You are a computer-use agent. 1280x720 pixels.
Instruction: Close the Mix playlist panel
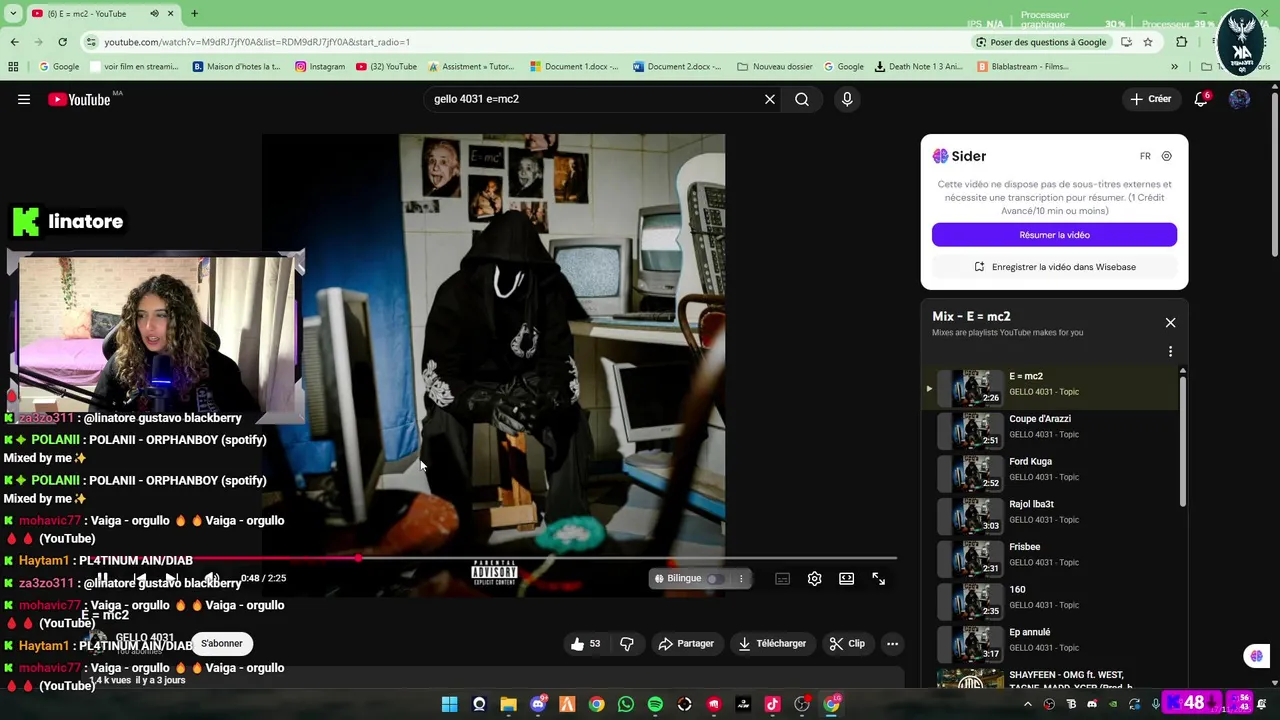point(1170,323)
